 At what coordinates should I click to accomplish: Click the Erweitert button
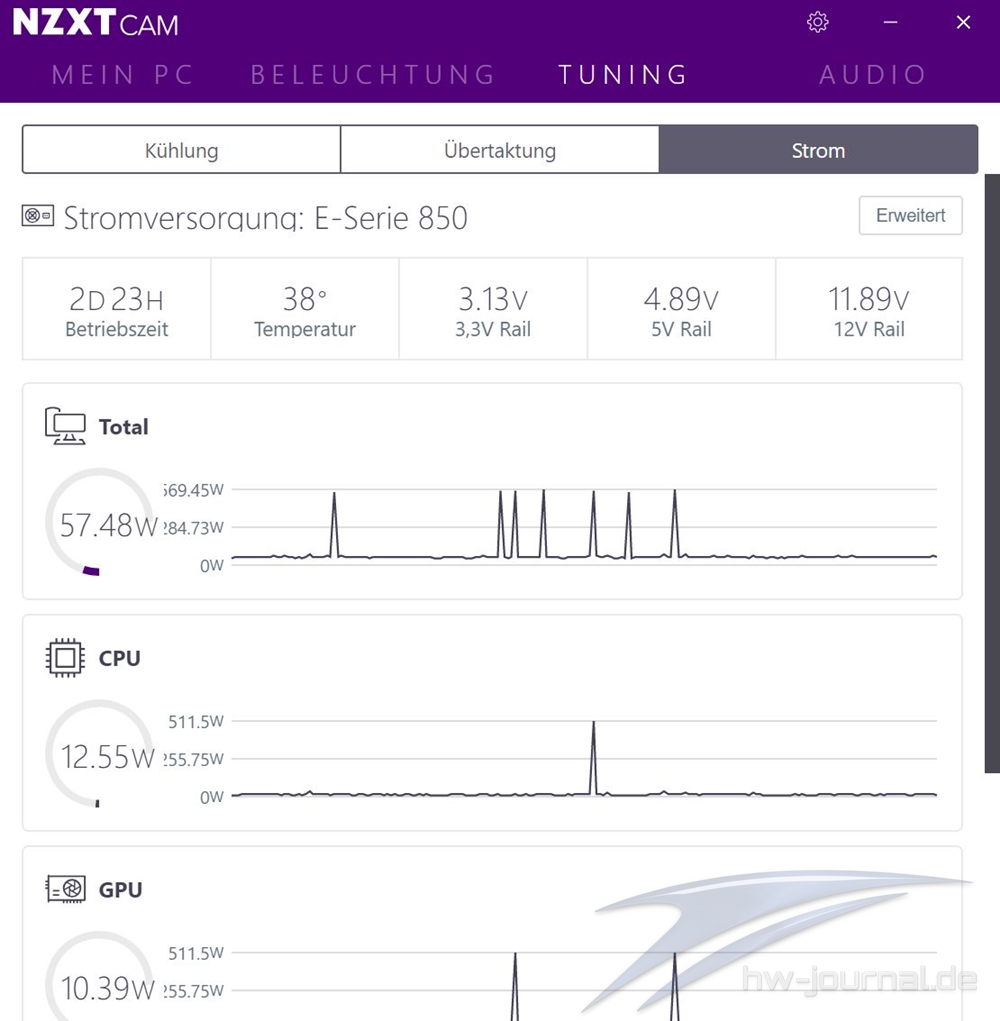[910, 215]
